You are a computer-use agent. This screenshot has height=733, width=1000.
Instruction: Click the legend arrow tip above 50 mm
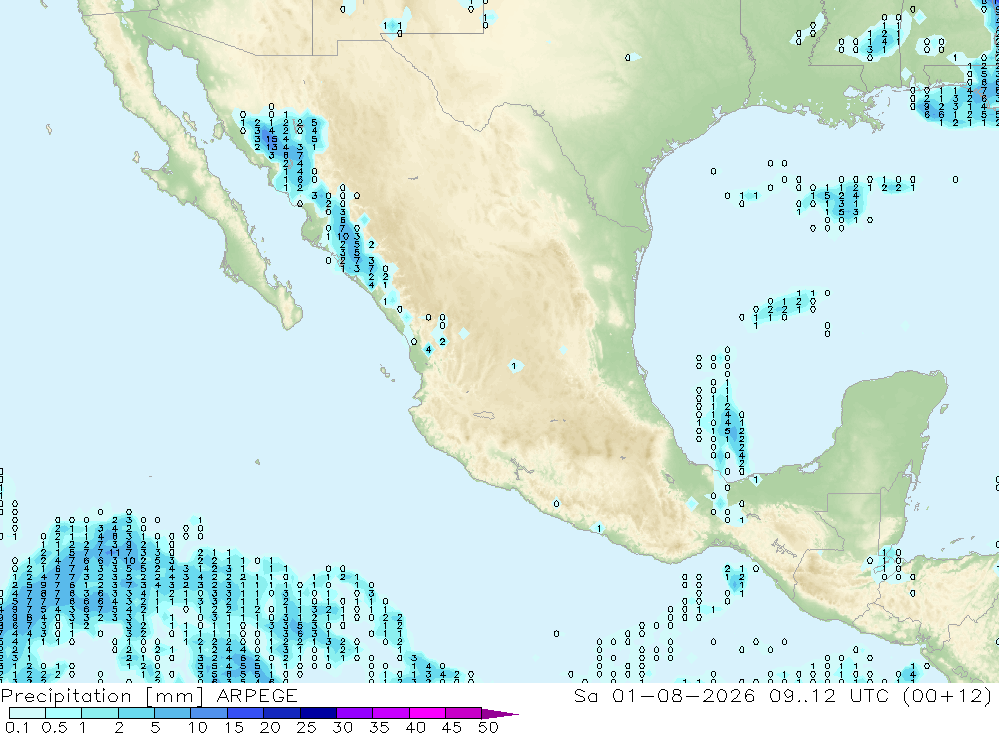coord(501,714)
